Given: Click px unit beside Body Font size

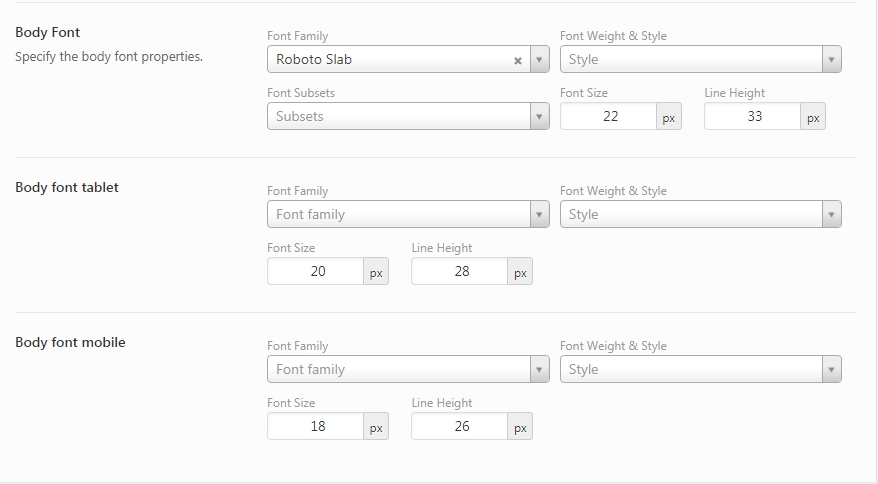Looking at the screenshot, I should point(669,118).
